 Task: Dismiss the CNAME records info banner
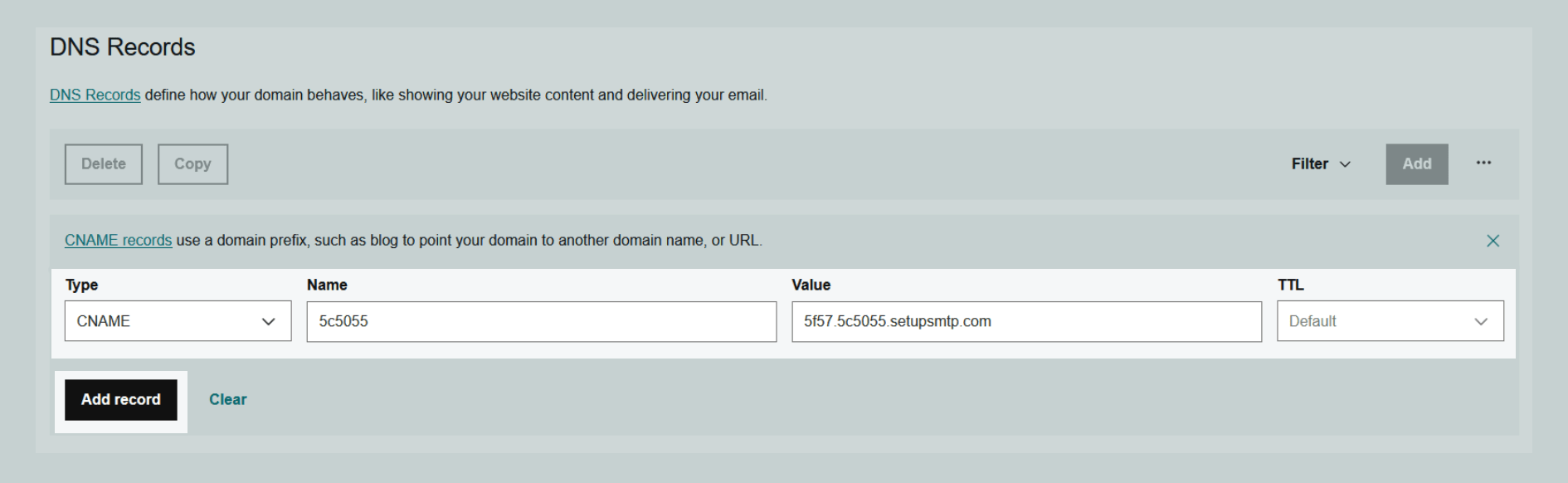1493,241
